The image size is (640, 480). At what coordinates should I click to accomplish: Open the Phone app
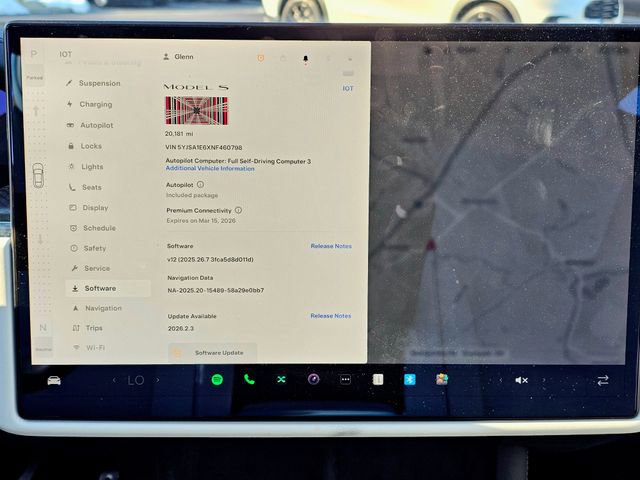(249, 380)
